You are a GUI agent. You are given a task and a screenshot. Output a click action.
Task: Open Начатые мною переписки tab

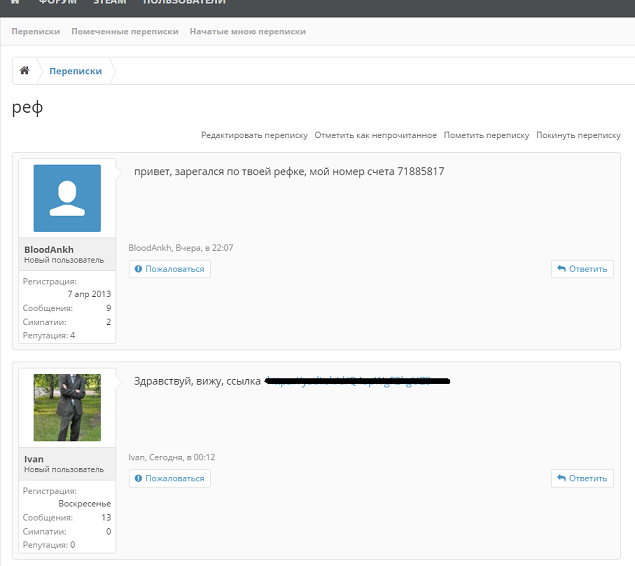[247, 31]
